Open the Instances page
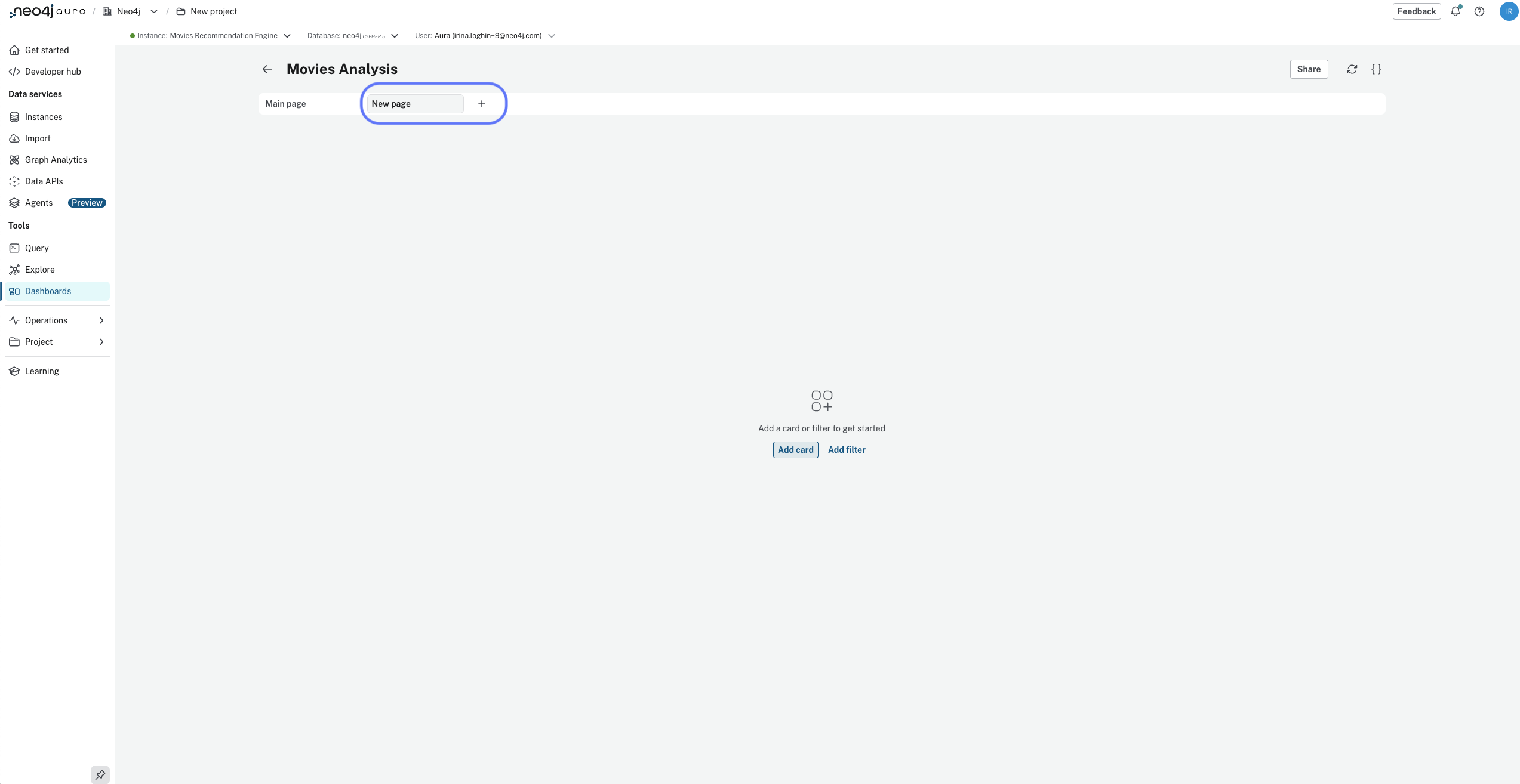Screen dimensions: 1520x784 coord(44,116)
